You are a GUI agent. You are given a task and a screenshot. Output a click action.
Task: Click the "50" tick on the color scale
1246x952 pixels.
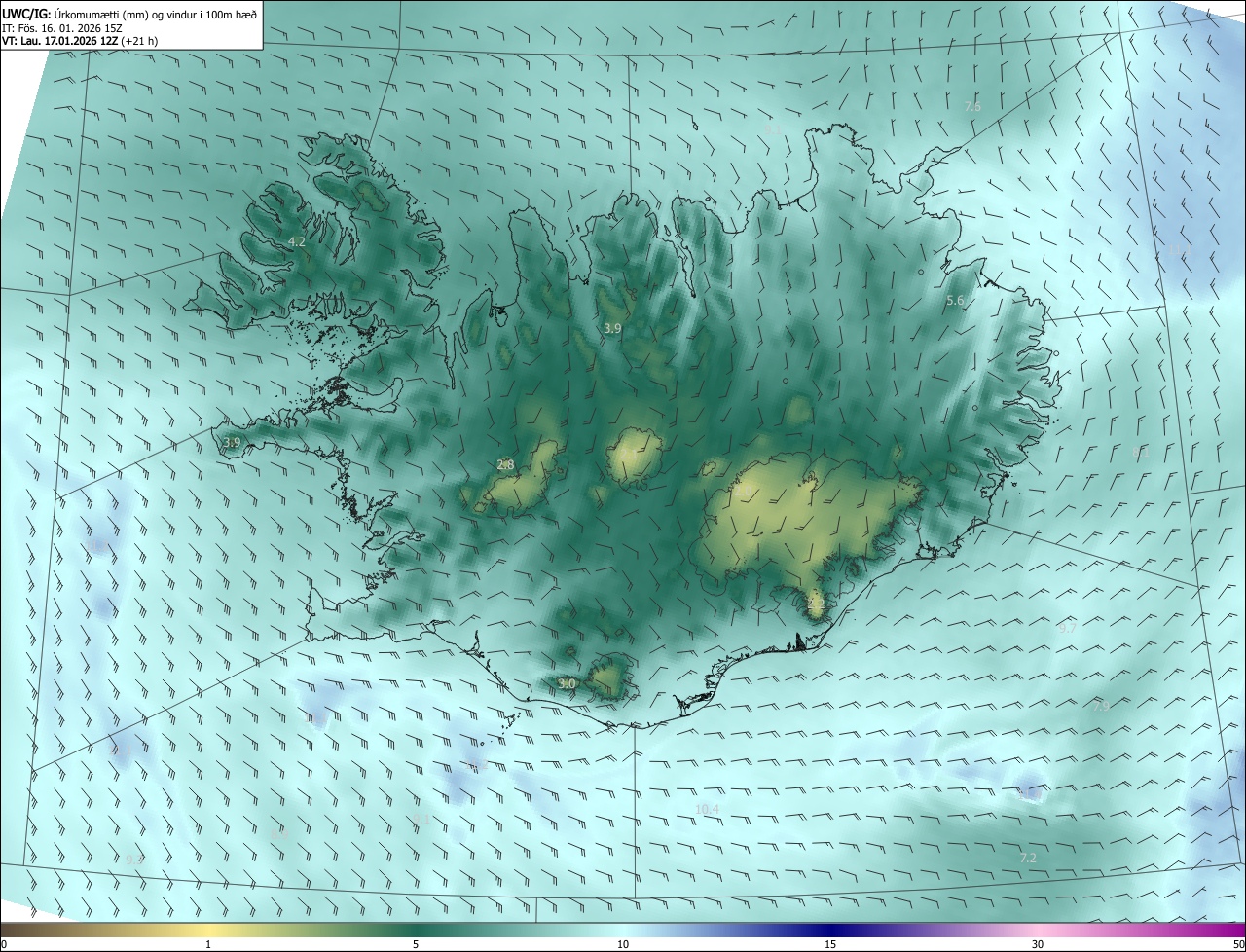(1238, 944)
